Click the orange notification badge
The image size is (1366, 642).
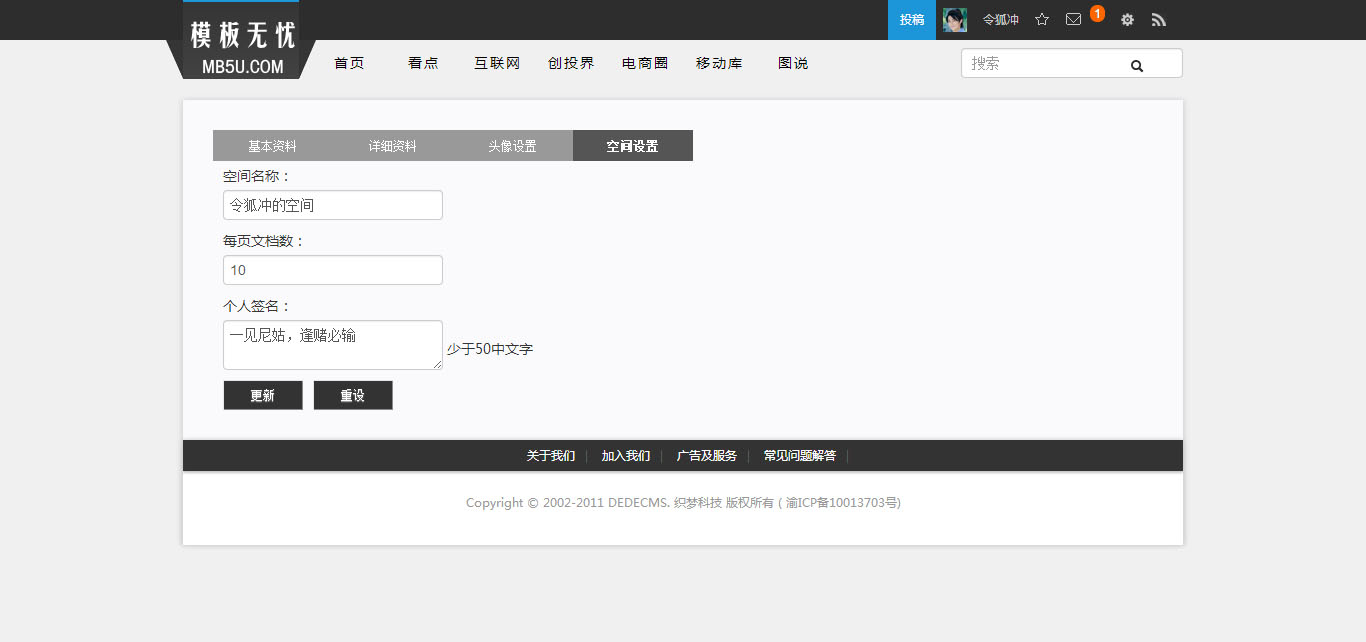pos(1097,13)
